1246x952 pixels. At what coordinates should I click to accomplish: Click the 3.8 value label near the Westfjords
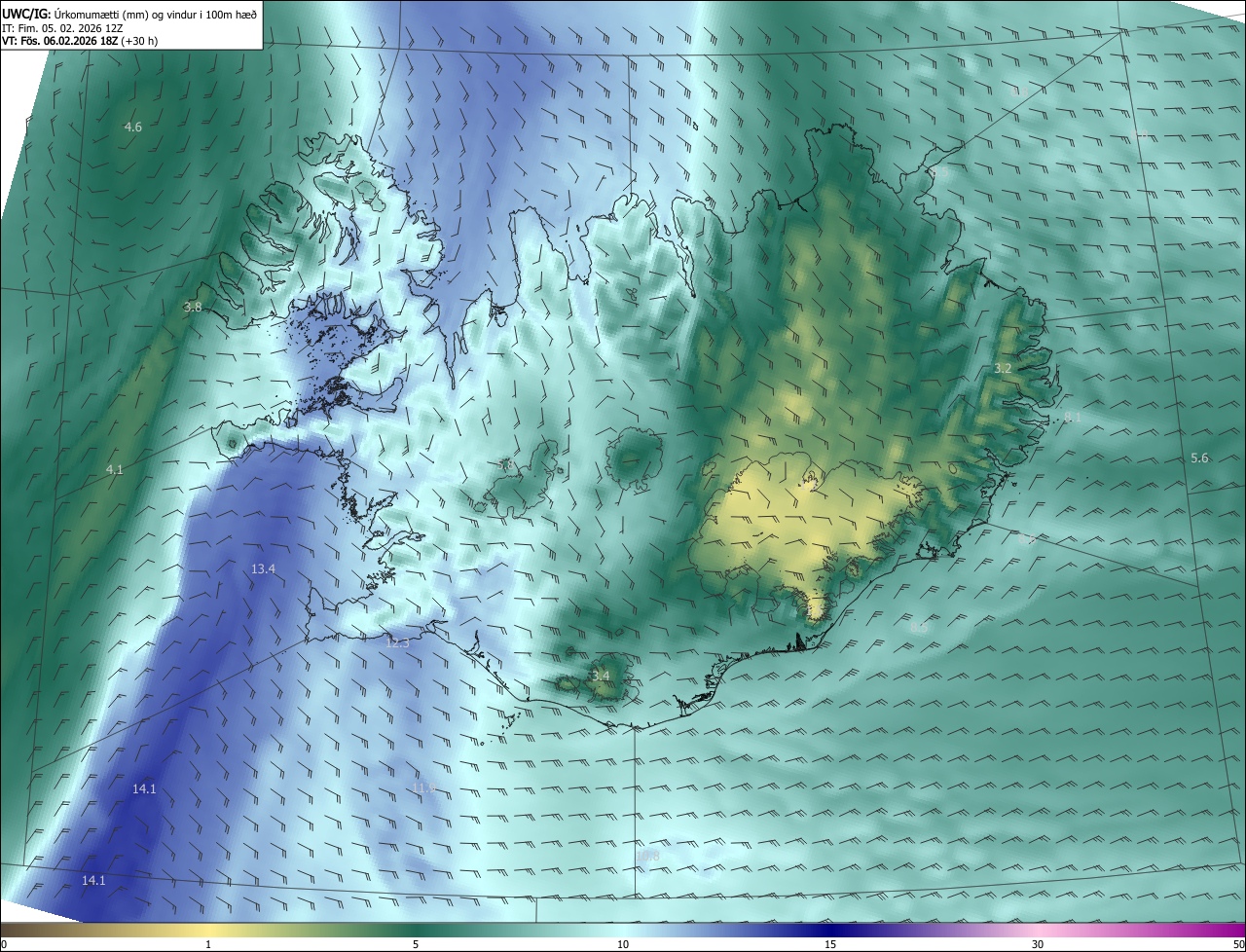click(193, 307)
